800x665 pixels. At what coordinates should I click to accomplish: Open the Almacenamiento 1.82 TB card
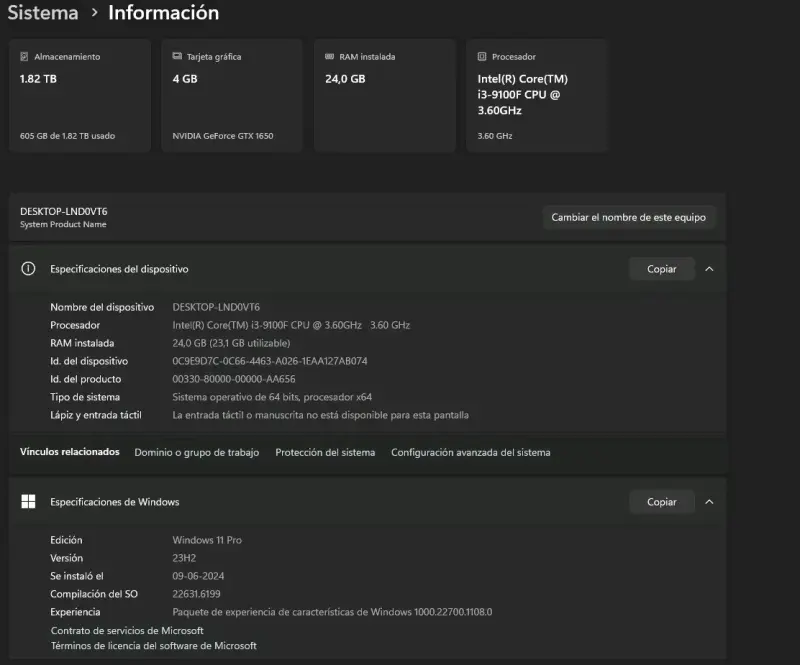[80, 95]
